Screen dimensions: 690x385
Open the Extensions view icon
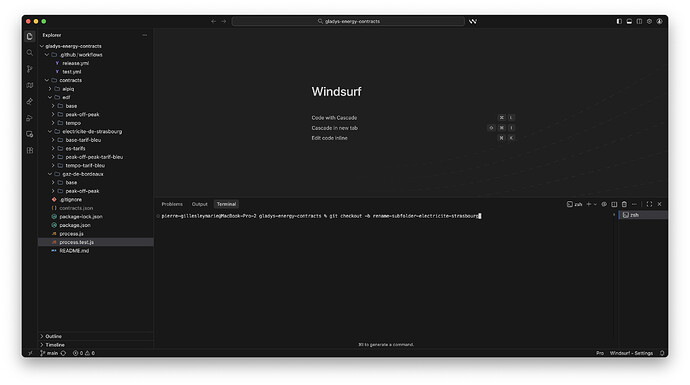[x=29, y=150]
